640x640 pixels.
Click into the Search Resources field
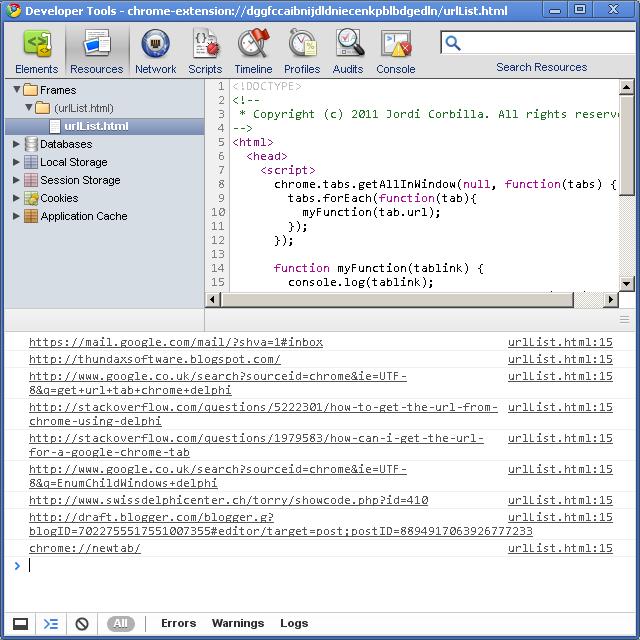coord(539,42)
